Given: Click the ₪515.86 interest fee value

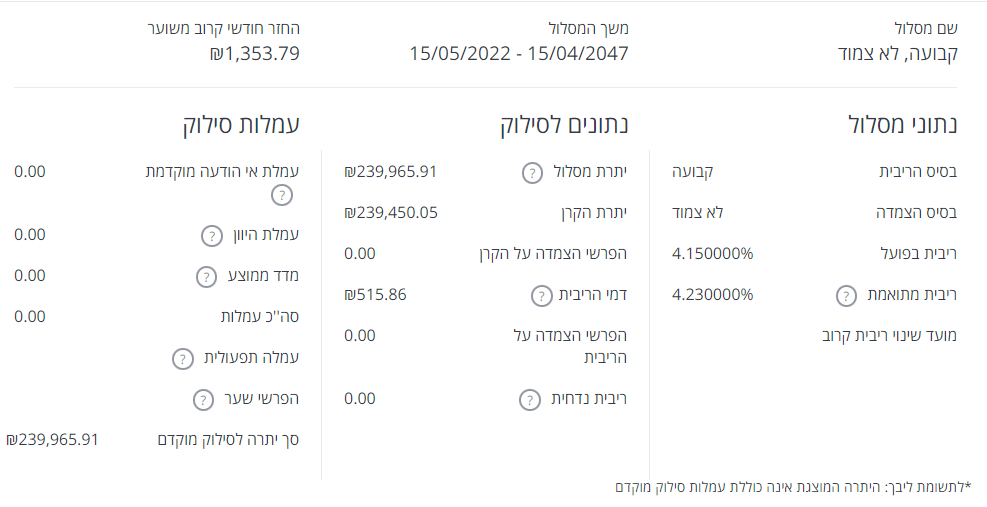Looking at the screenshot, I should click(375, 295).
